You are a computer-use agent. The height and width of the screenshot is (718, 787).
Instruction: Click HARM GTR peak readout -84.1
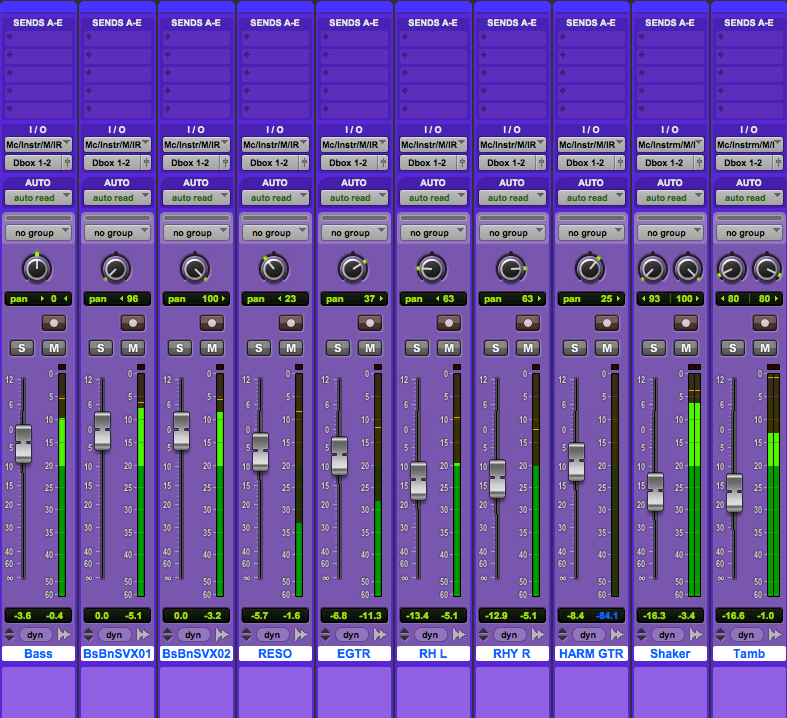click(607, 616)
